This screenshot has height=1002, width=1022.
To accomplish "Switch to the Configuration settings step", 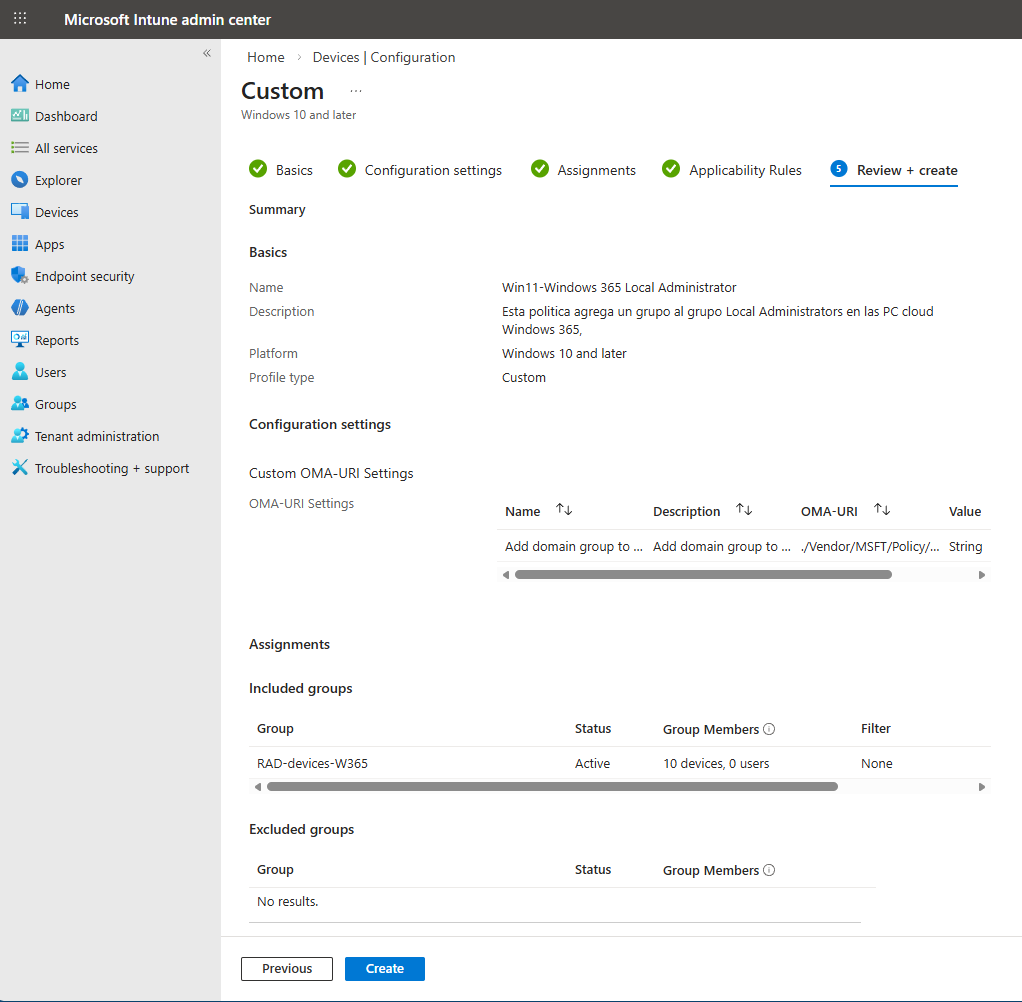I will 433,170.
